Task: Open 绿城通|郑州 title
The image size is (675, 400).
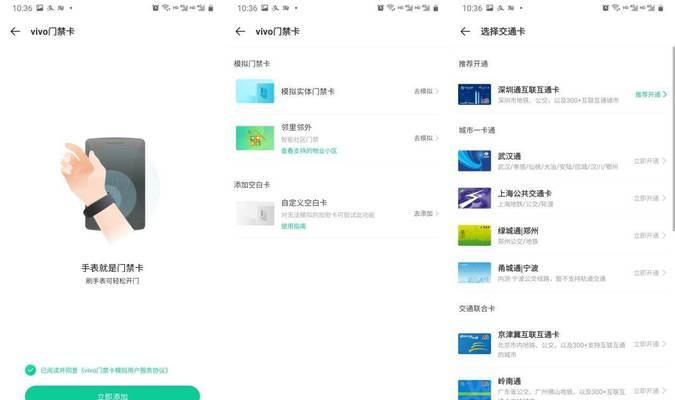Action: [518, 231]
